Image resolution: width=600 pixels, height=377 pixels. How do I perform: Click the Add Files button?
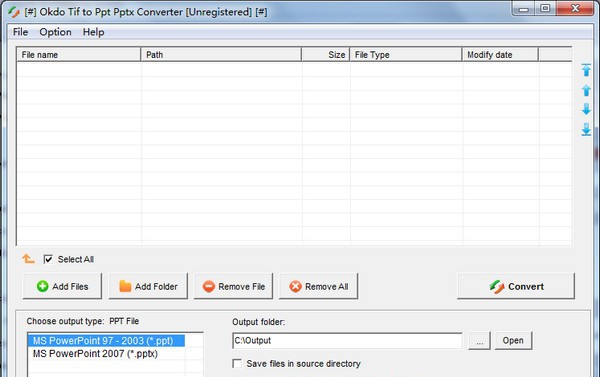tap(62, 286)
